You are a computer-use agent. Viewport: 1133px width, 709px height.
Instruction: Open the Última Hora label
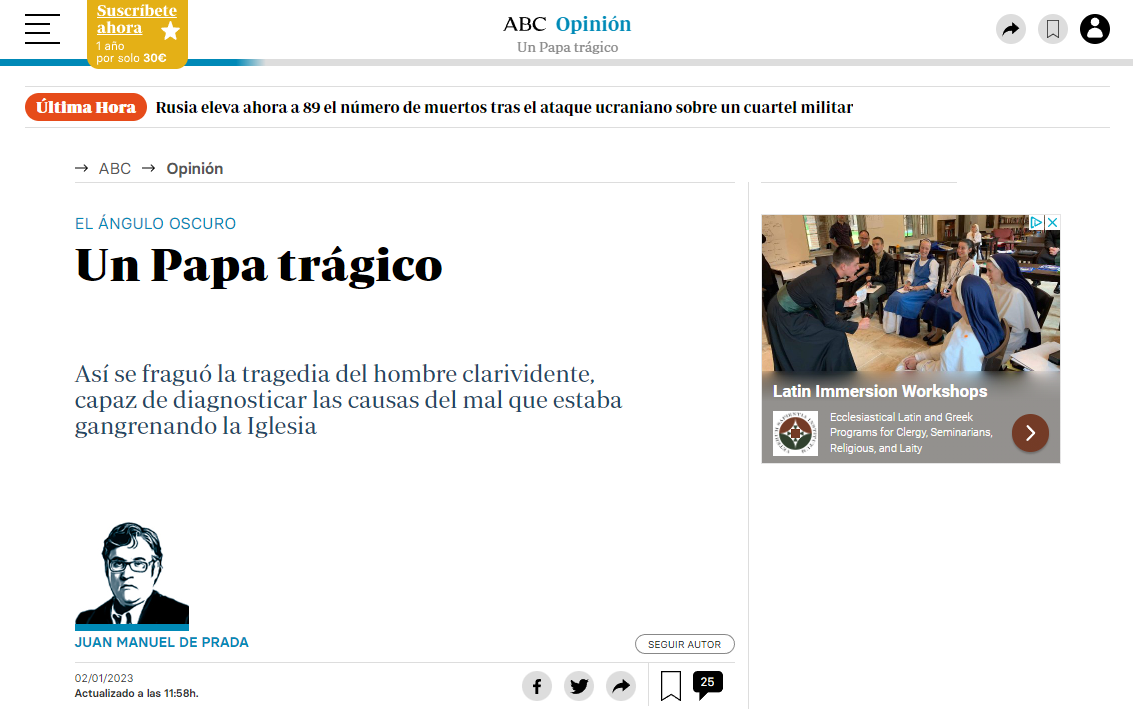pos(86,107)
